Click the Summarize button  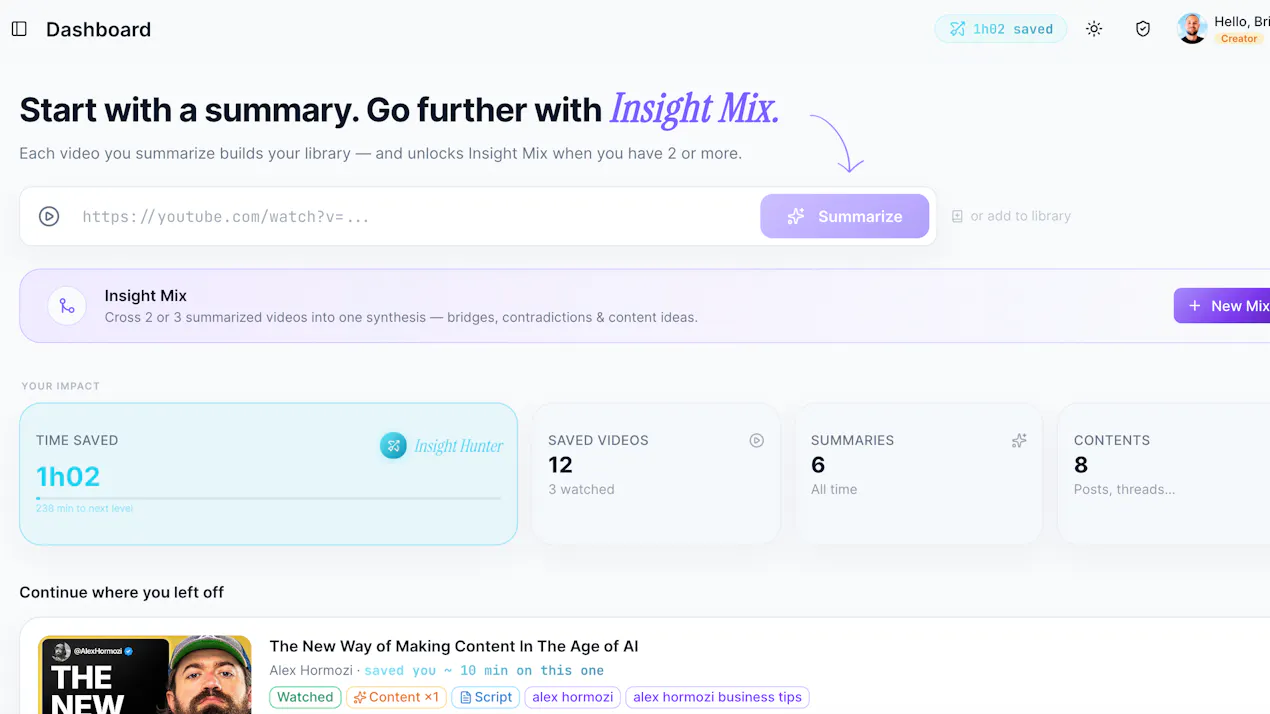845,216
